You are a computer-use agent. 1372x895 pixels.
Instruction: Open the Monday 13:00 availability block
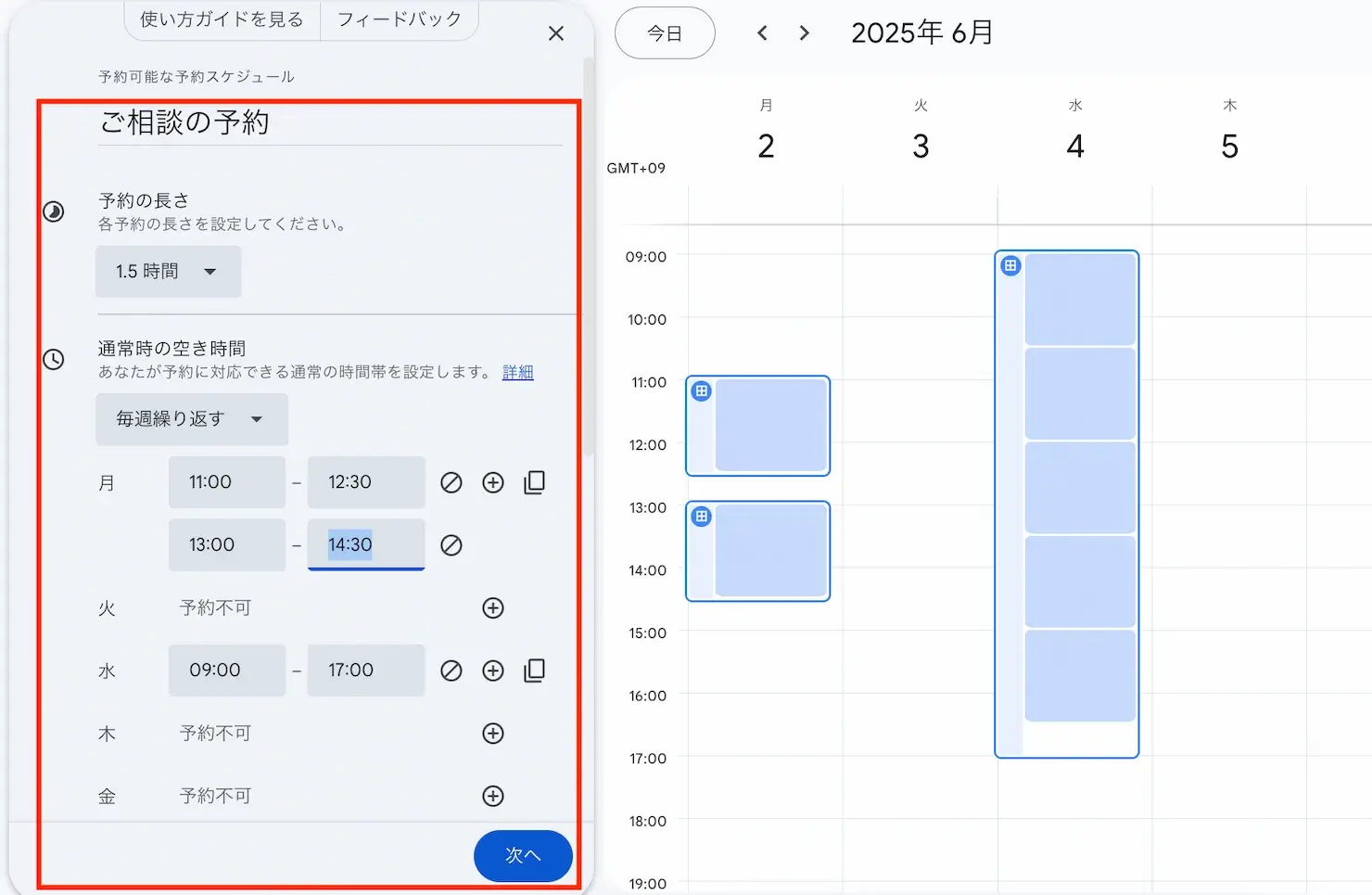coord(757,551)
